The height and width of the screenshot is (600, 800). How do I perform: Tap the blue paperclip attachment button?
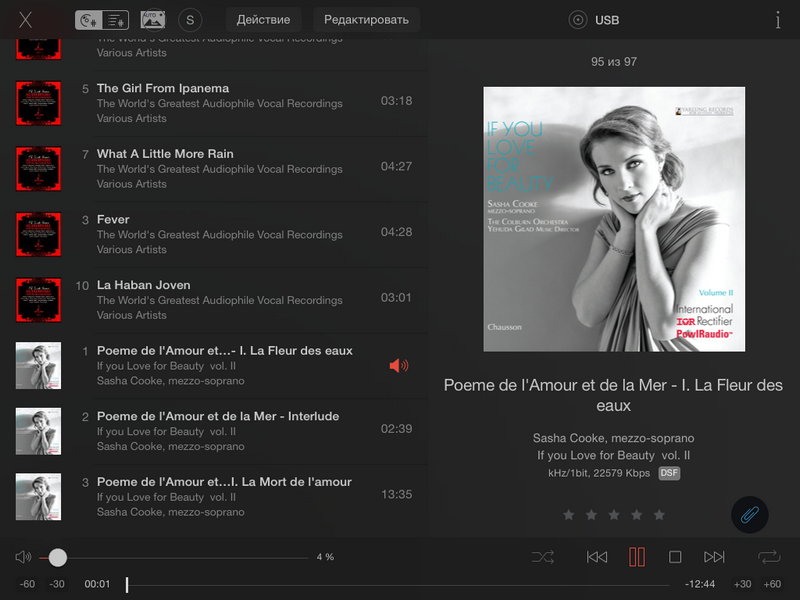point(749,515)
